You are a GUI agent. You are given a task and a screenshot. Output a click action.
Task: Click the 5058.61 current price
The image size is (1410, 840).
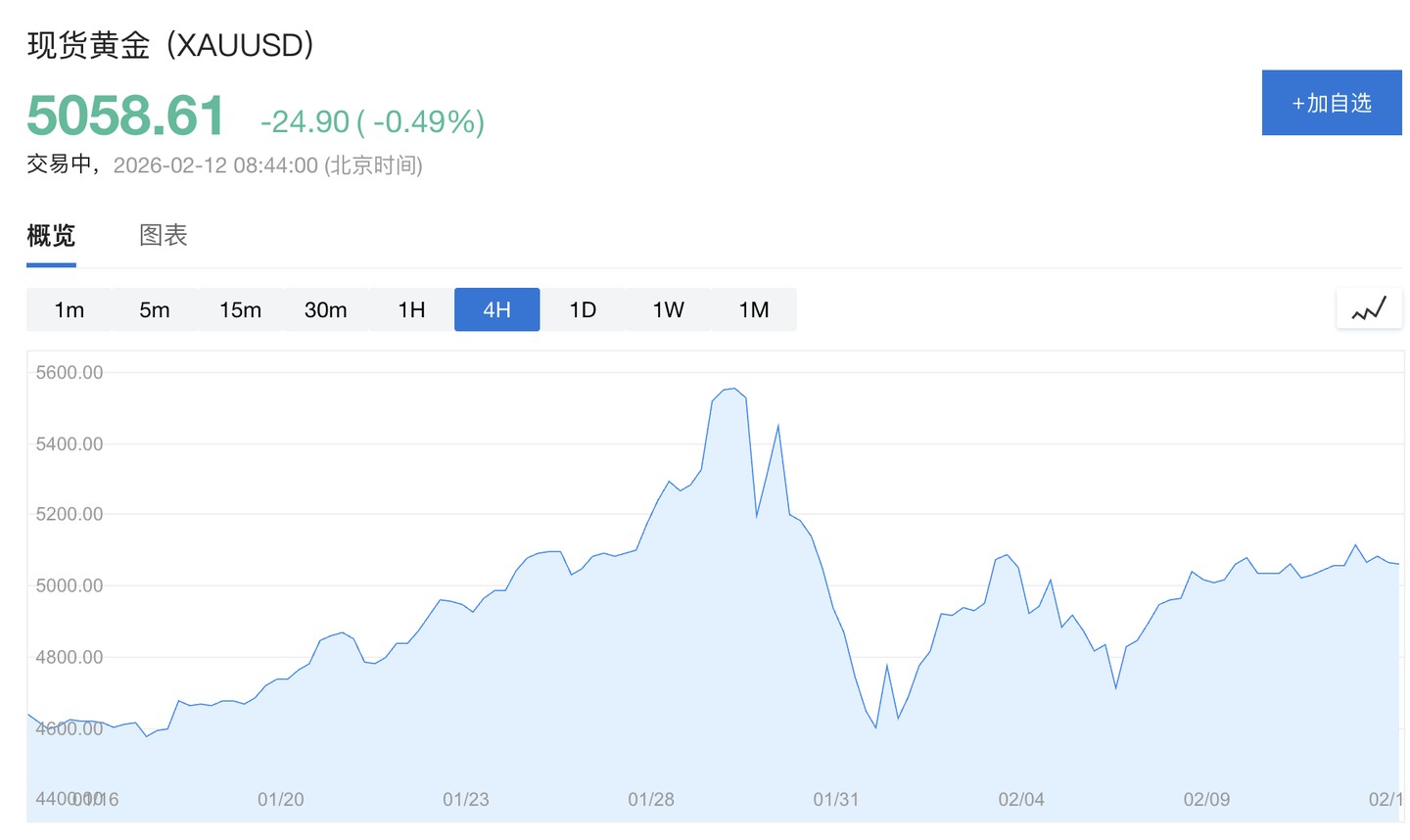click(x=125, y=116)
